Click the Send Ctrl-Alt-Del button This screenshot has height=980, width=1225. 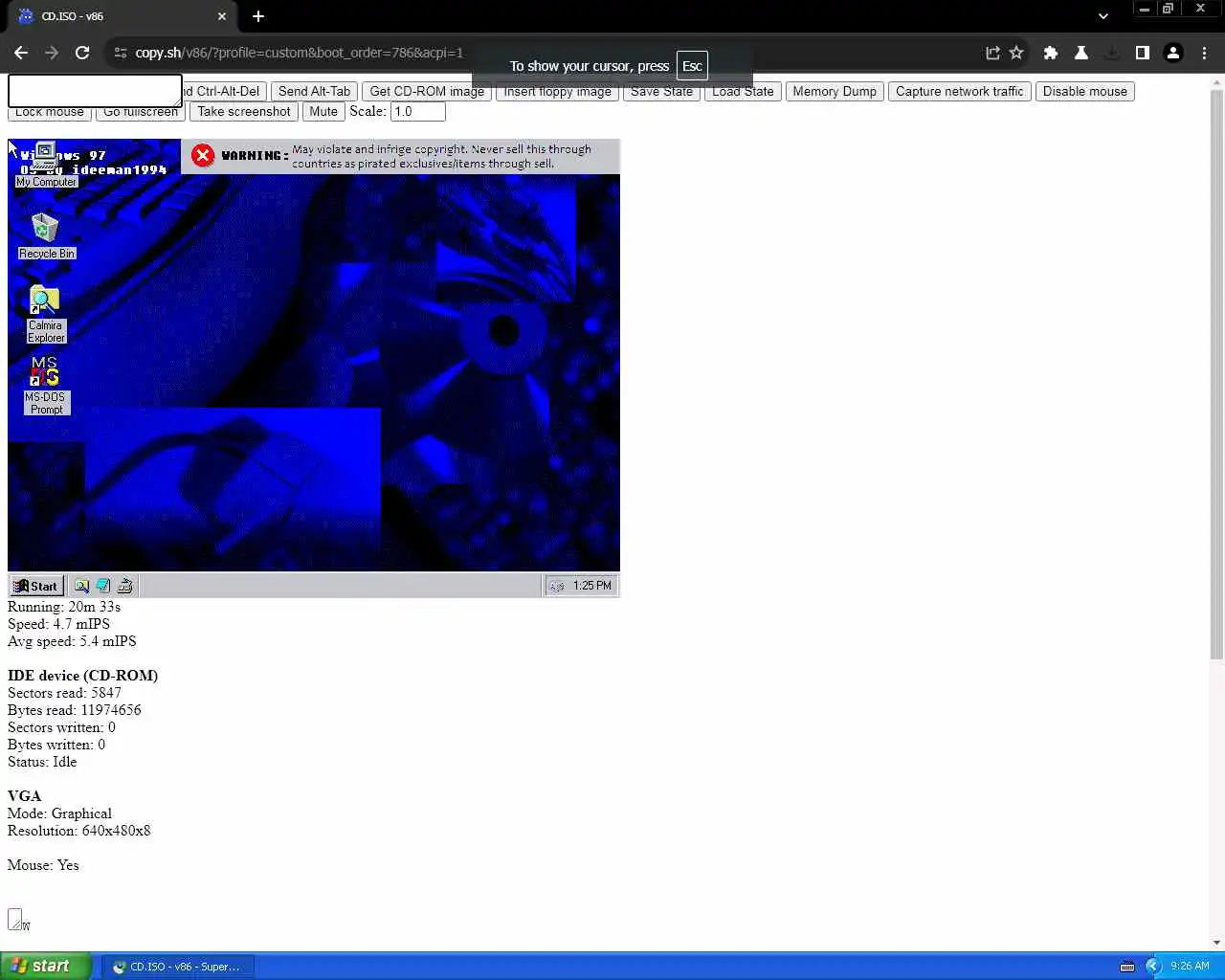click(223, 92)
